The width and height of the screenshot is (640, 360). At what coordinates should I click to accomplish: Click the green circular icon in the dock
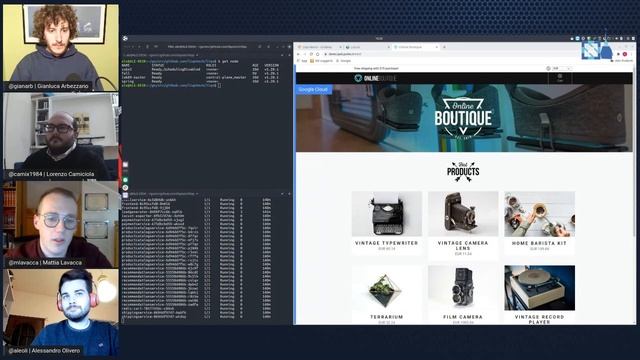125,180
